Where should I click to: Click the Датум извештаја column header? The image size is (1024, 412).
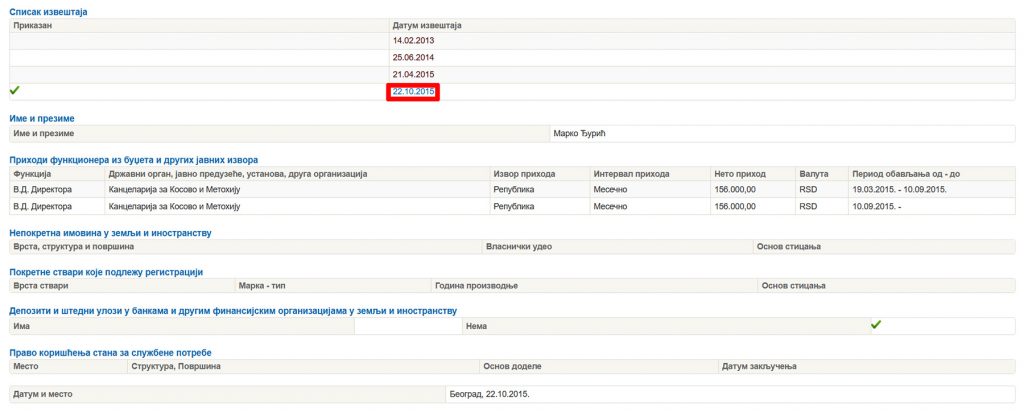(x=427, y=25)
